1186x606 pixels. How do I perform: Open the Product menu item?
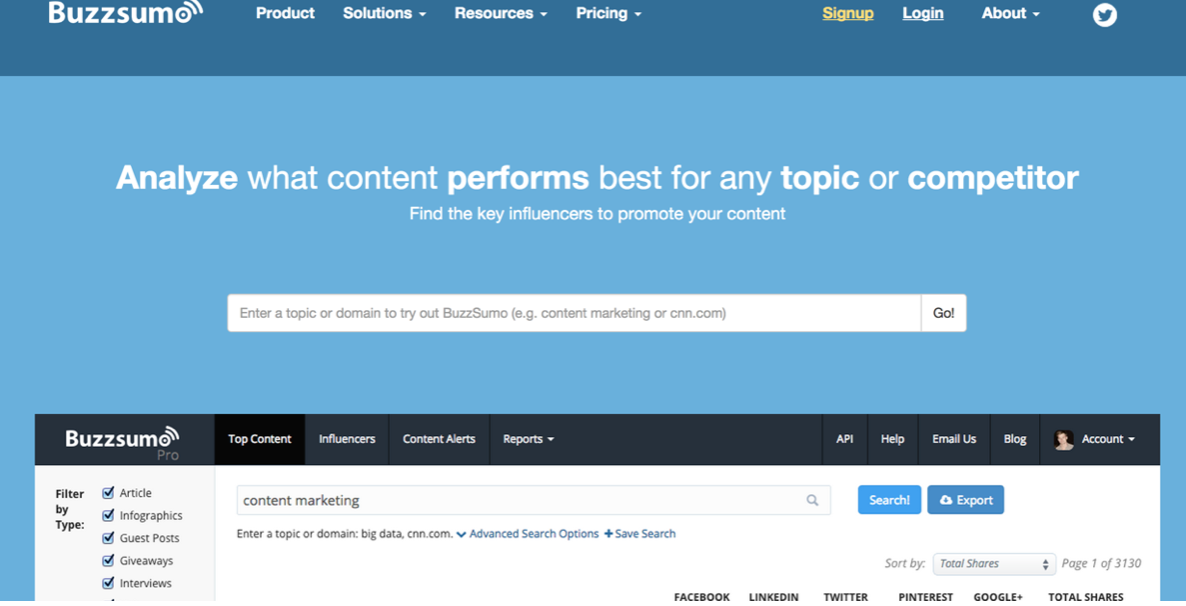(x=285, y=14)
